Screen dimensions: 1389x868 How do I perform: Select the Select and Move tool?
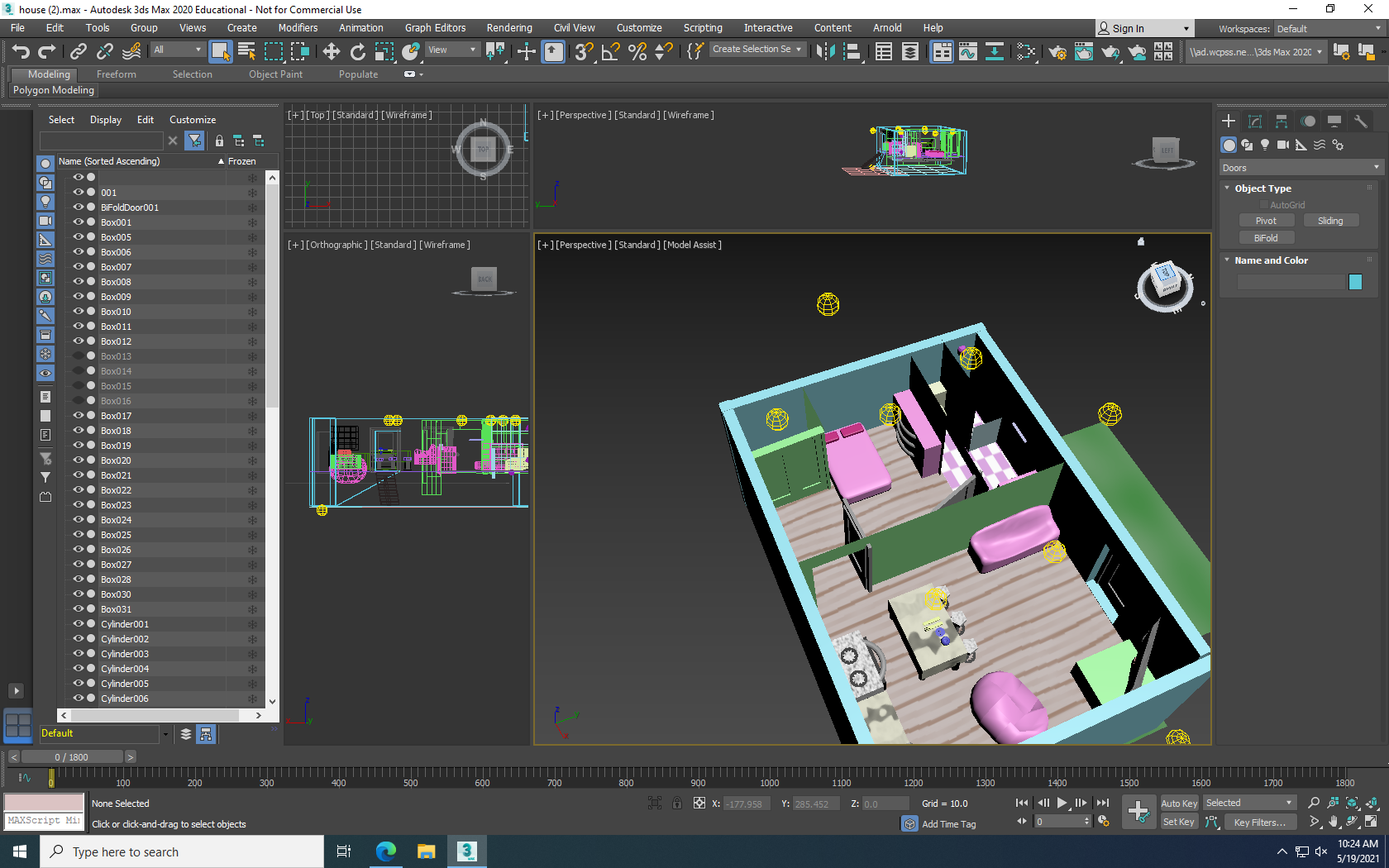331,51
